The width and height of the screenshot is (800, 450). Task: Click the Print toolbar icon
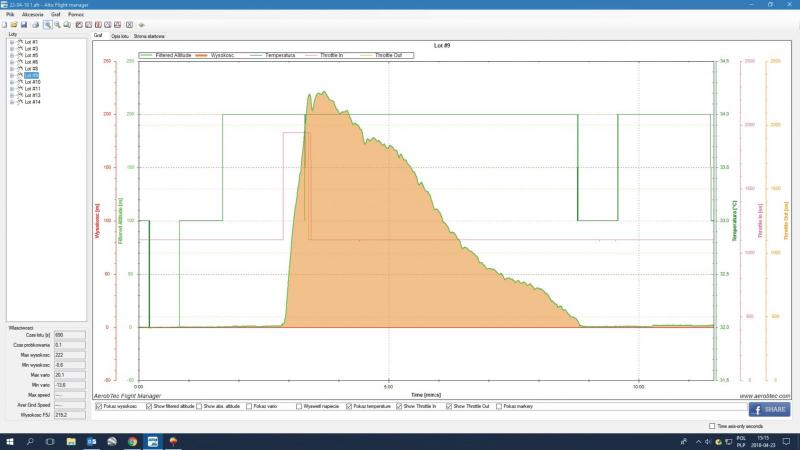(34, 24)
